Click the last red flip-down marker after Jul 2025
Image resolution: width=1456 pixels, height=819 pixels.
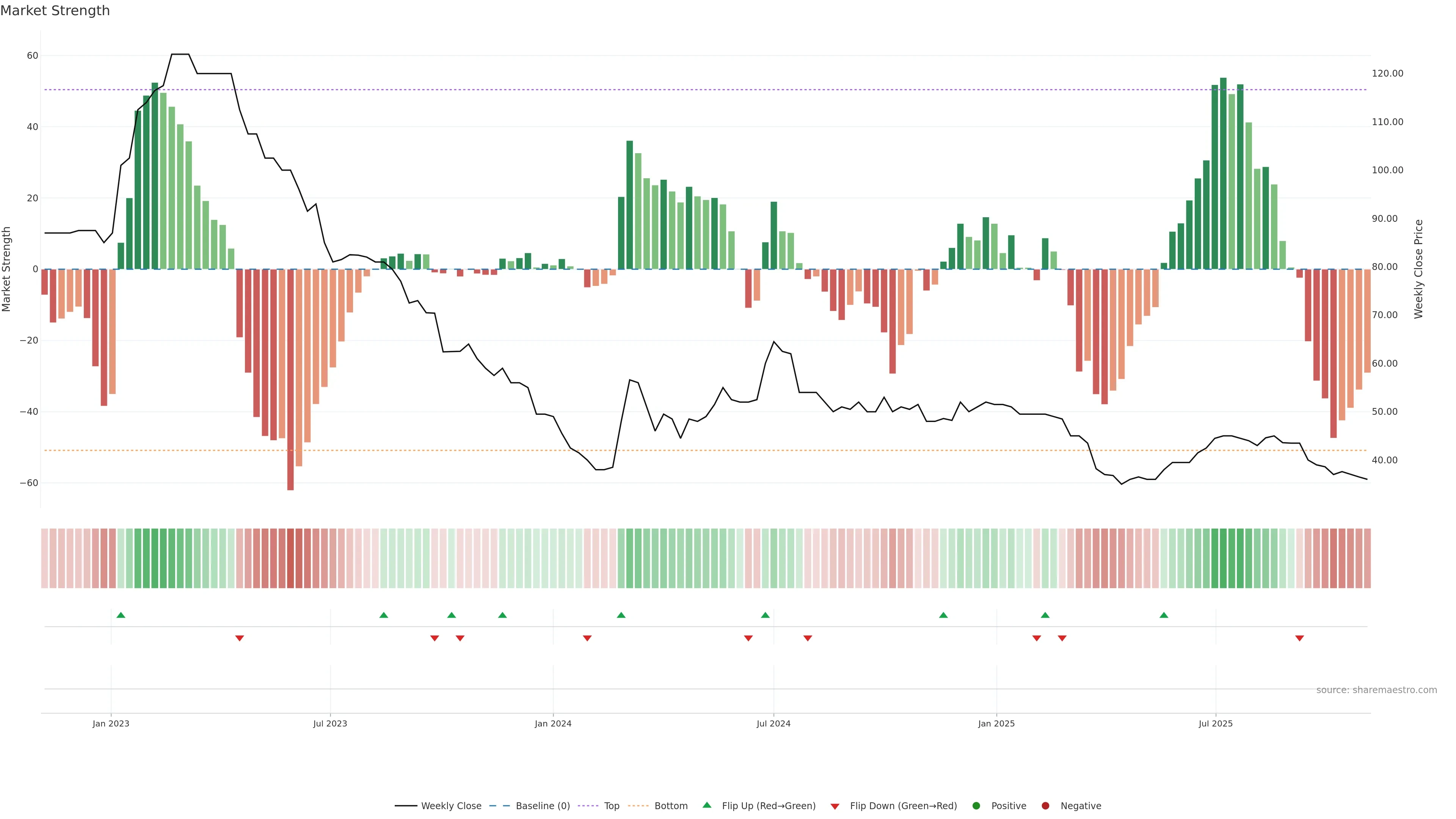point(1299,638)
